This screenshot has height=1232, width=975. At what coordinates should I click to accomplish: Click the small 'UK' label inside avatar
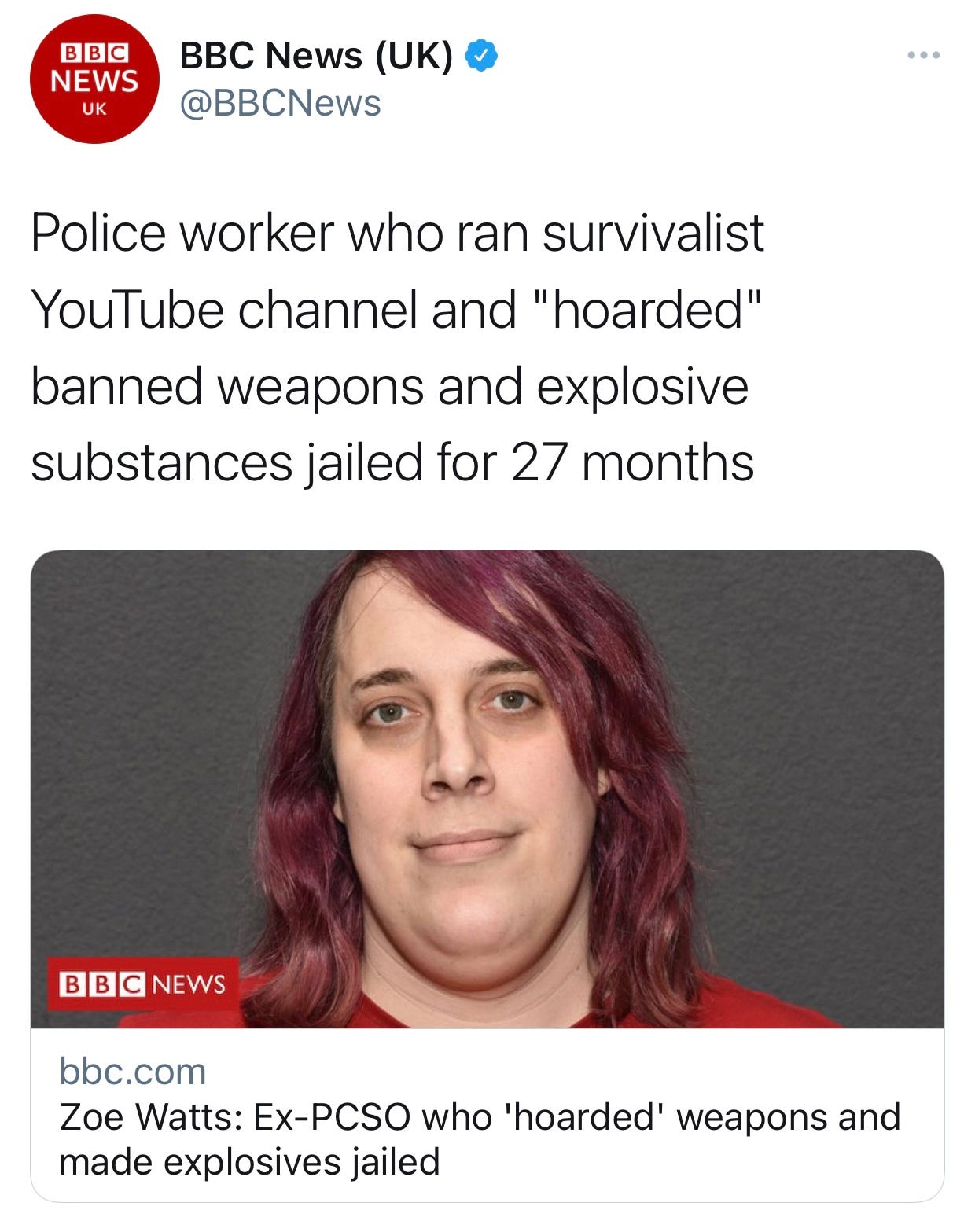coord(94,109)
